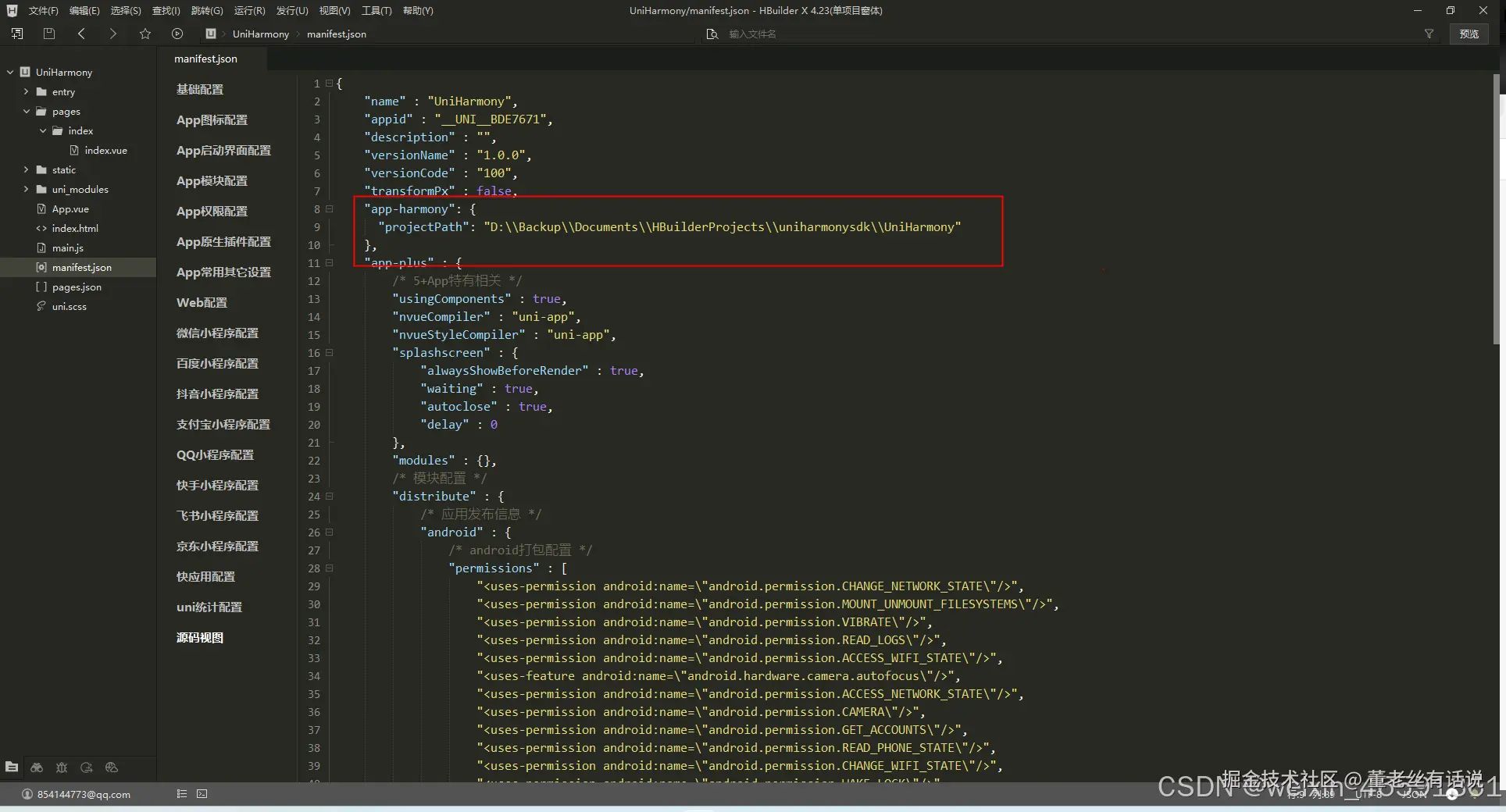This screenshot has height=812, width=1506.
Task: Click the App.vue file icon
Action: (41, 208)
